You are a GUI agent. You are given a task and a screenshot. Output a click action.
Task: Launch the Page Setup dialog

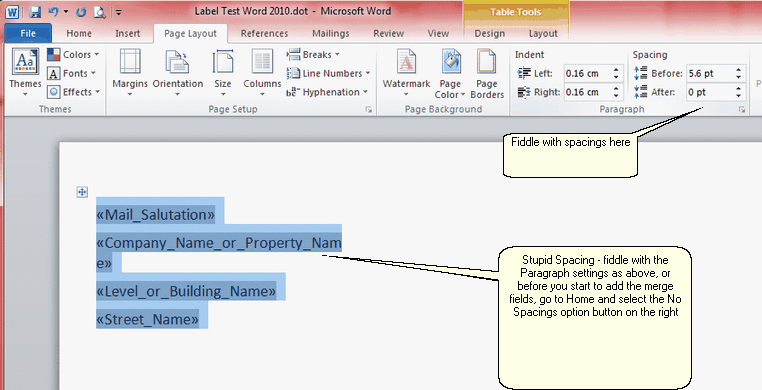coord(369,110)
